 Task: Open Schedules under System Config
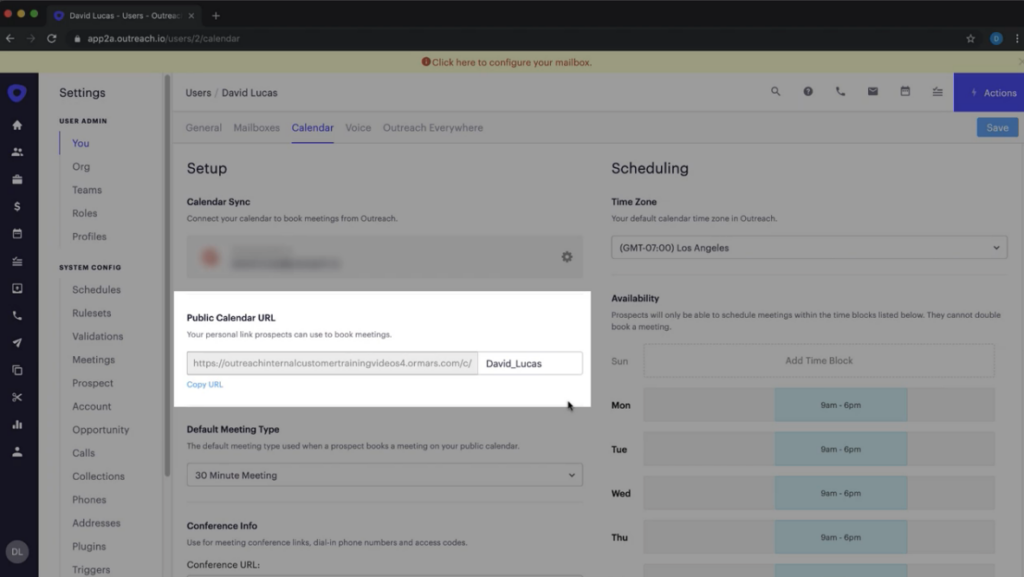(x=96, y=290)
